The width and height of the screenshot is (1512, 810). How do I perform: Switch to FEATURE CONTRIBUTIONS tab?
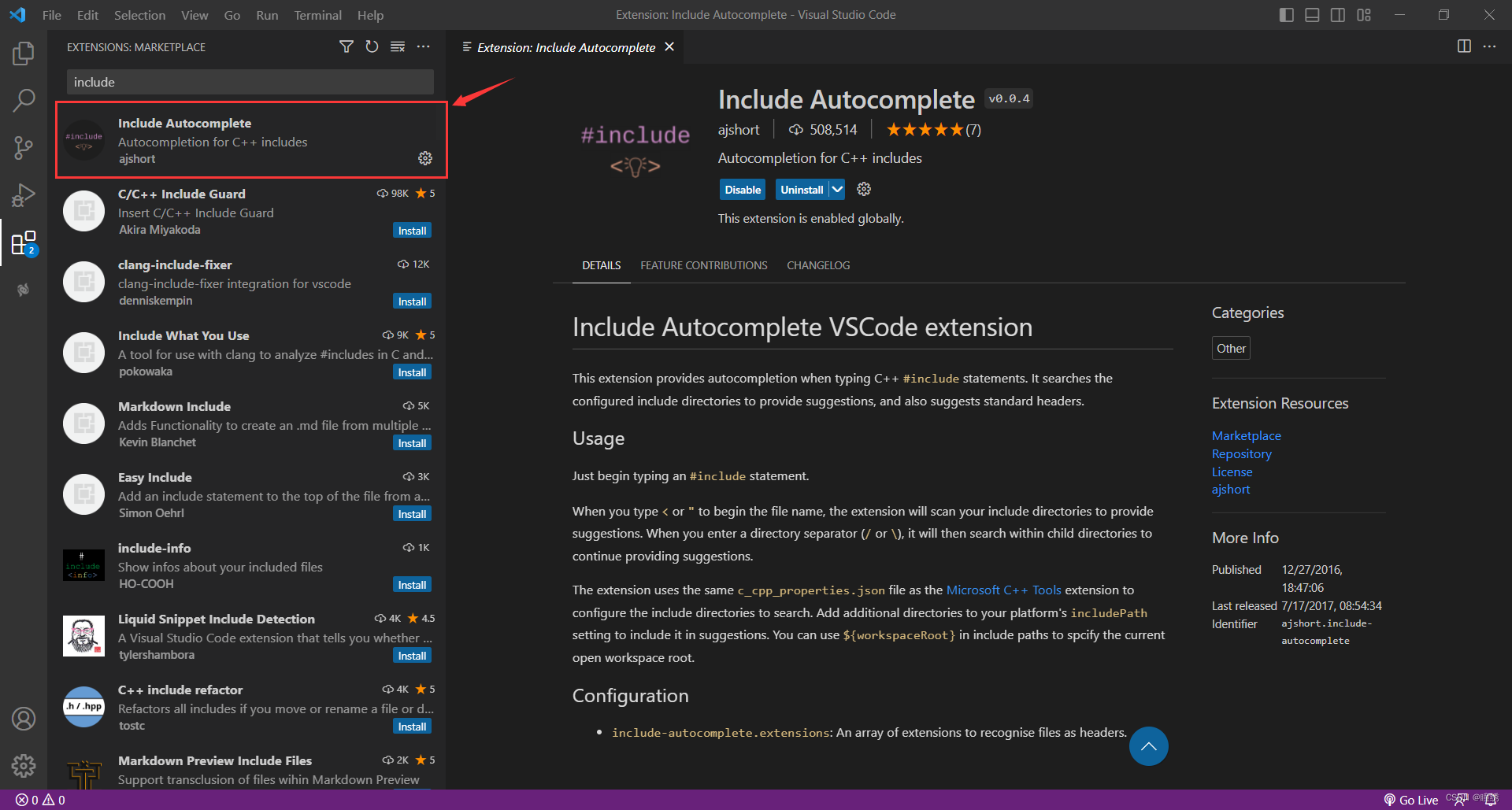pyautogui.click(x=703, y=265)
